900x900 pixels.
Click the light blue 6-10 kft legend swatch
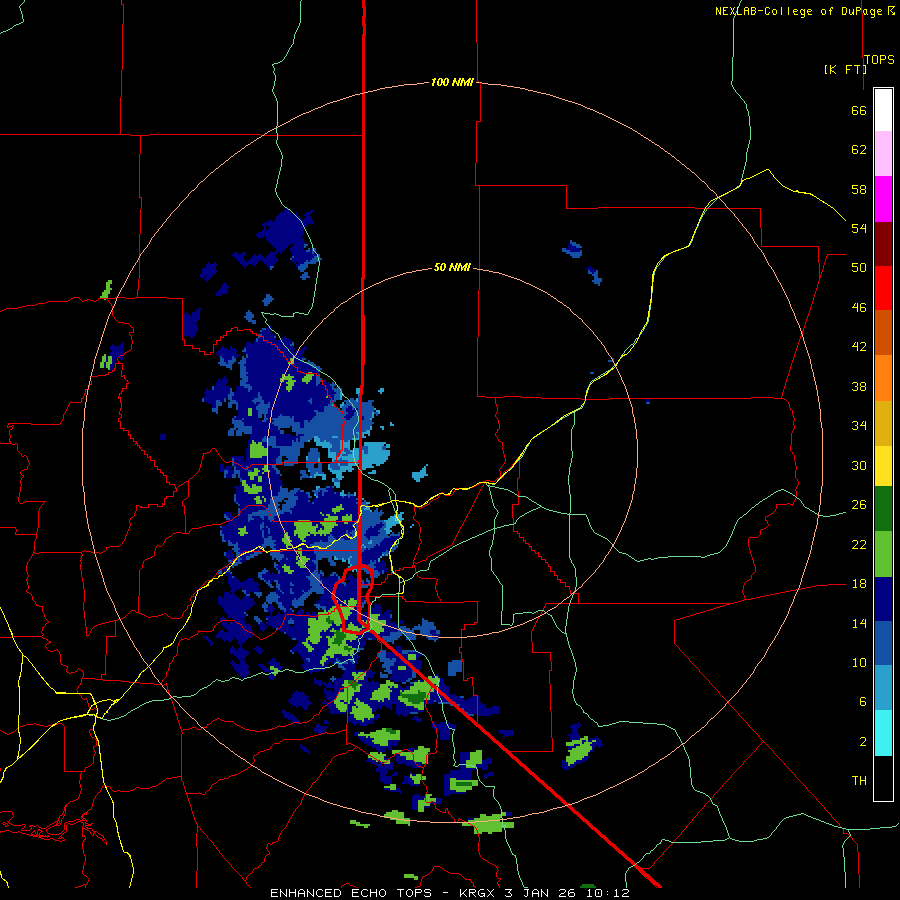883,688
